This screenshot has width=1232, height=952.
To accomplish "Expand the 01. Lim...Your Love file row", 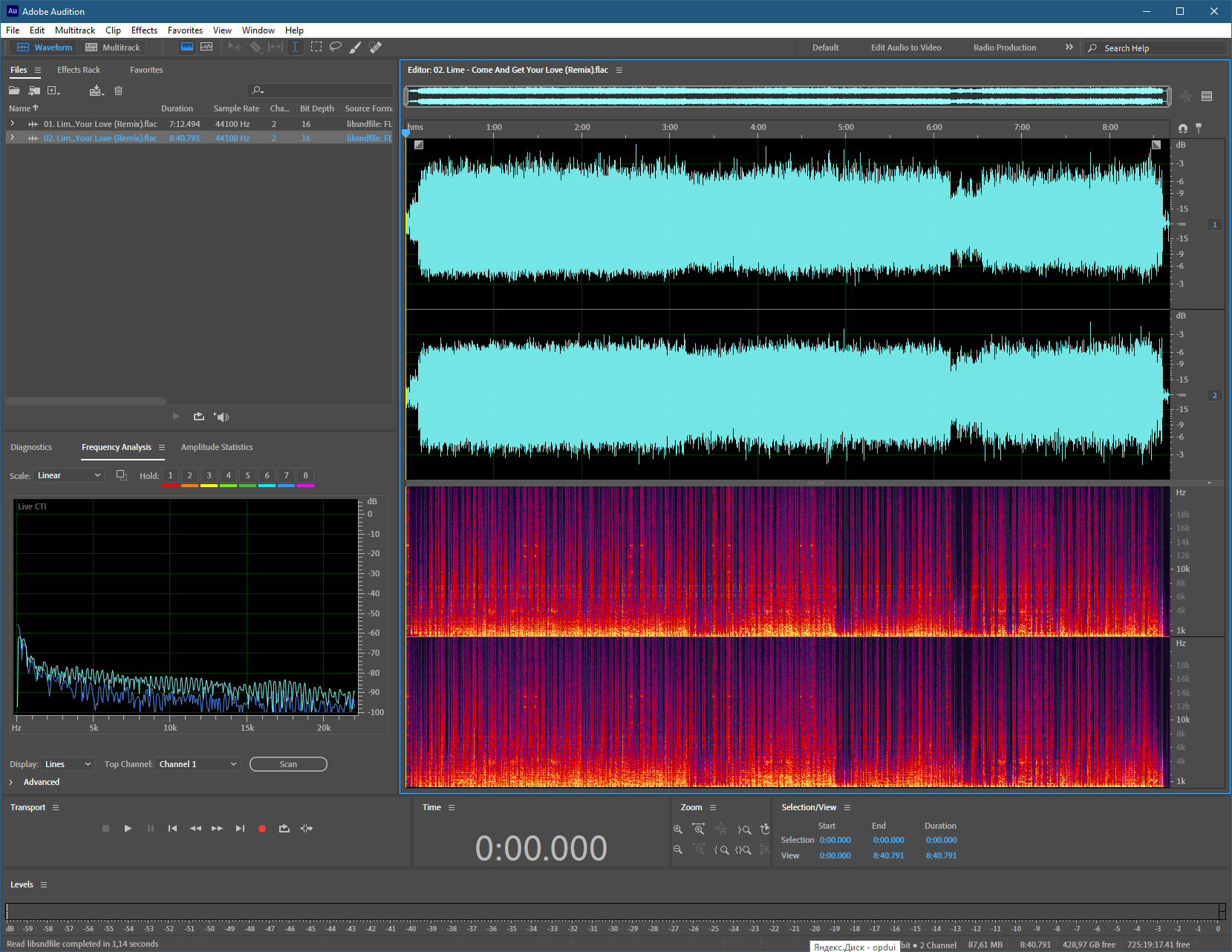I will tap(12, 123).
